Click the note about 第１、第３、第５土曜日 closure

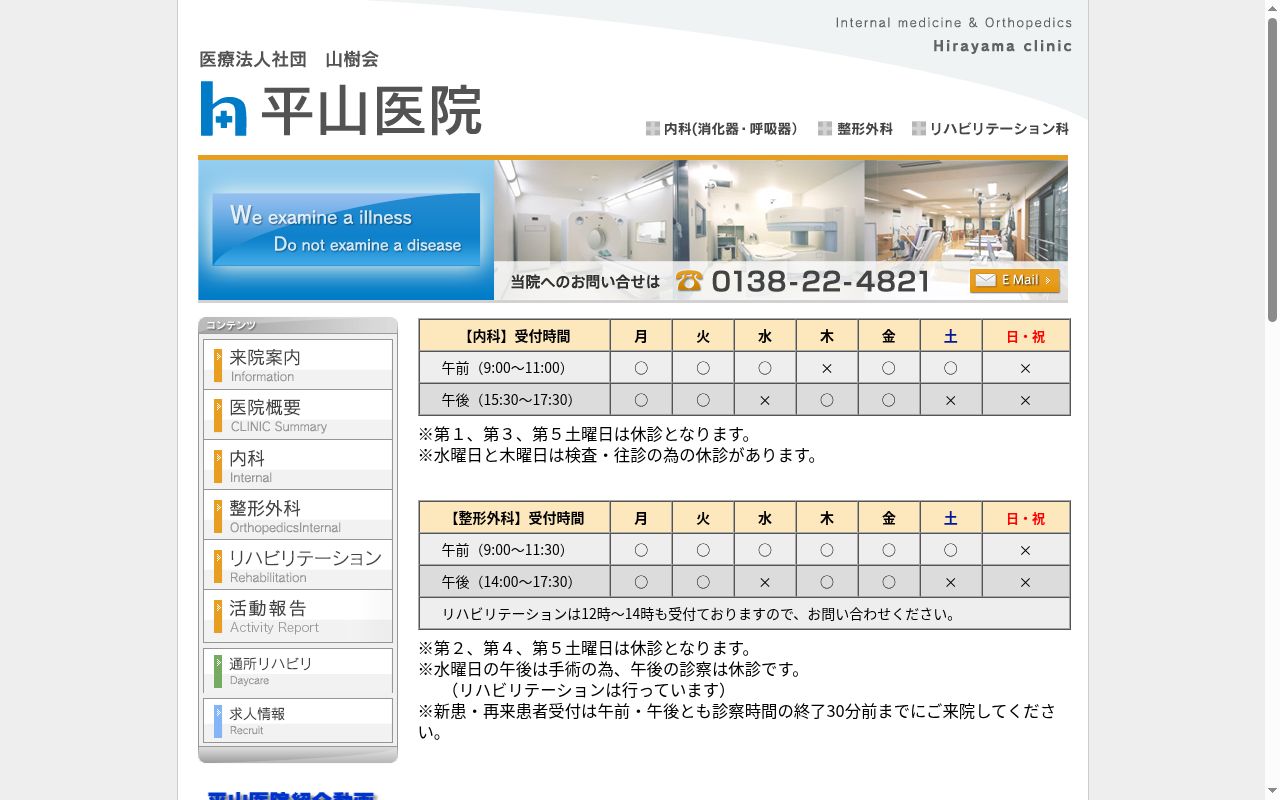pos(585,435)
